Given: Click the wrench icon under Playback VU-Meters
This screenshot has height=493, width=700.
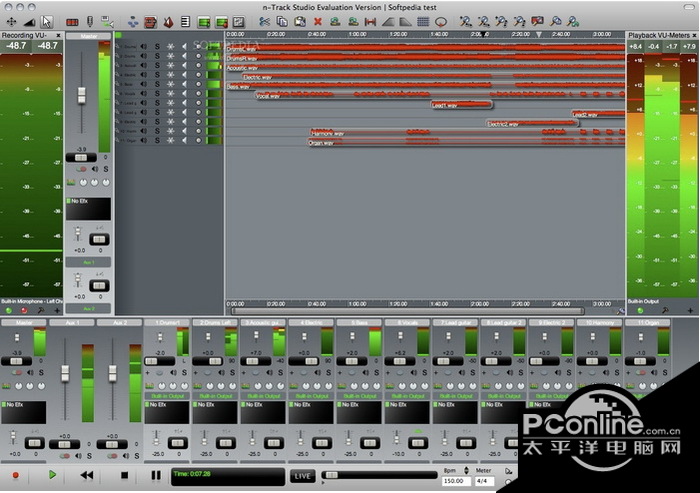Looking at the screenshot, I should coord(665,310).
